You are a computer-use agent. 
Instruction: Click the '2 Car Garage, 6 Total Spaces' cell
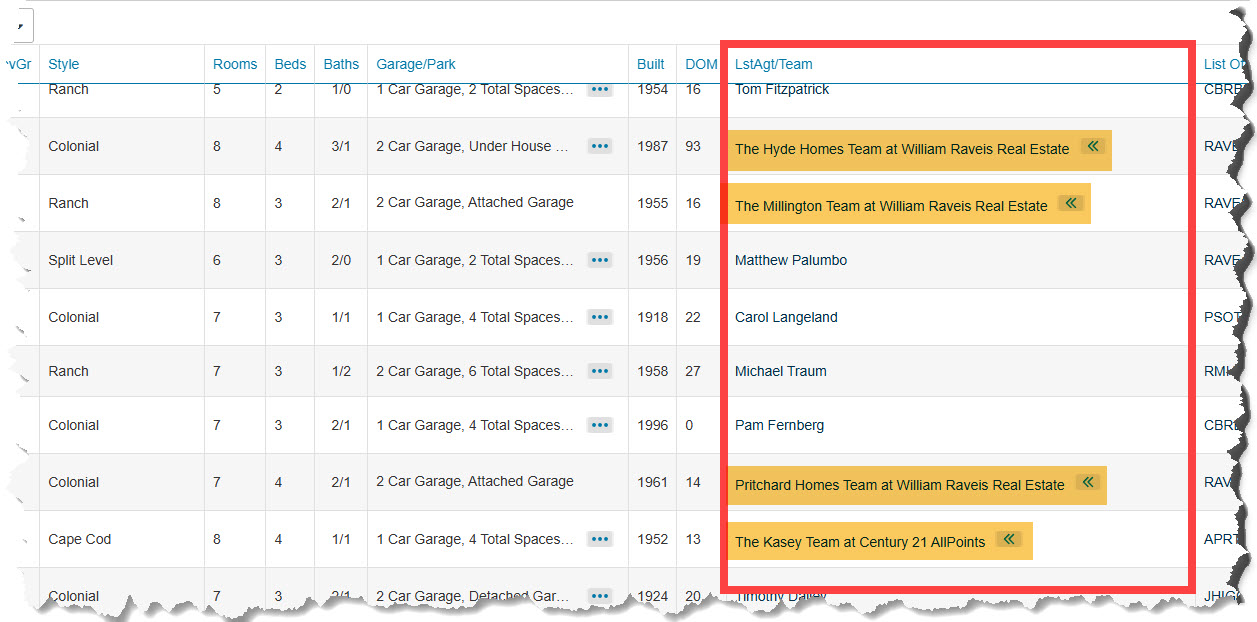pos(475,371)
